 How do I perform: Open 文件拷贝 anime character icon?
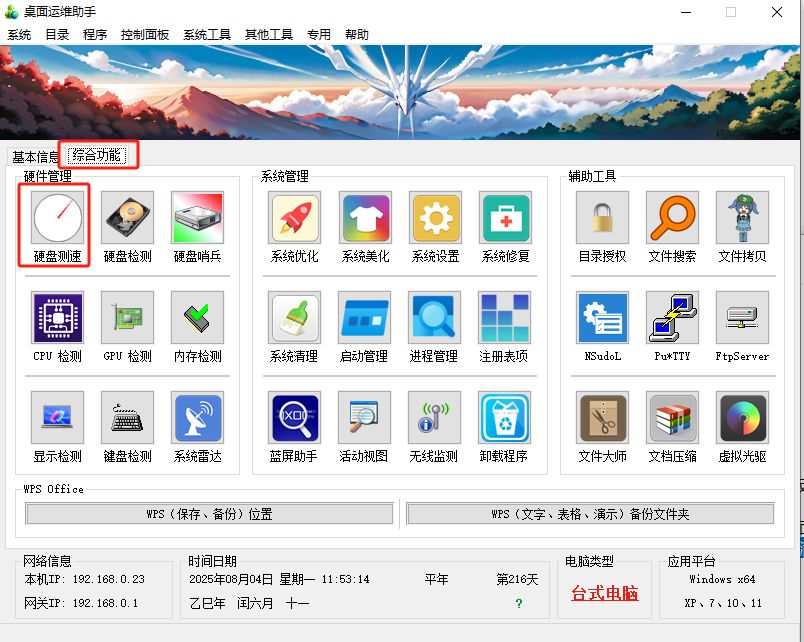[742, 217]
